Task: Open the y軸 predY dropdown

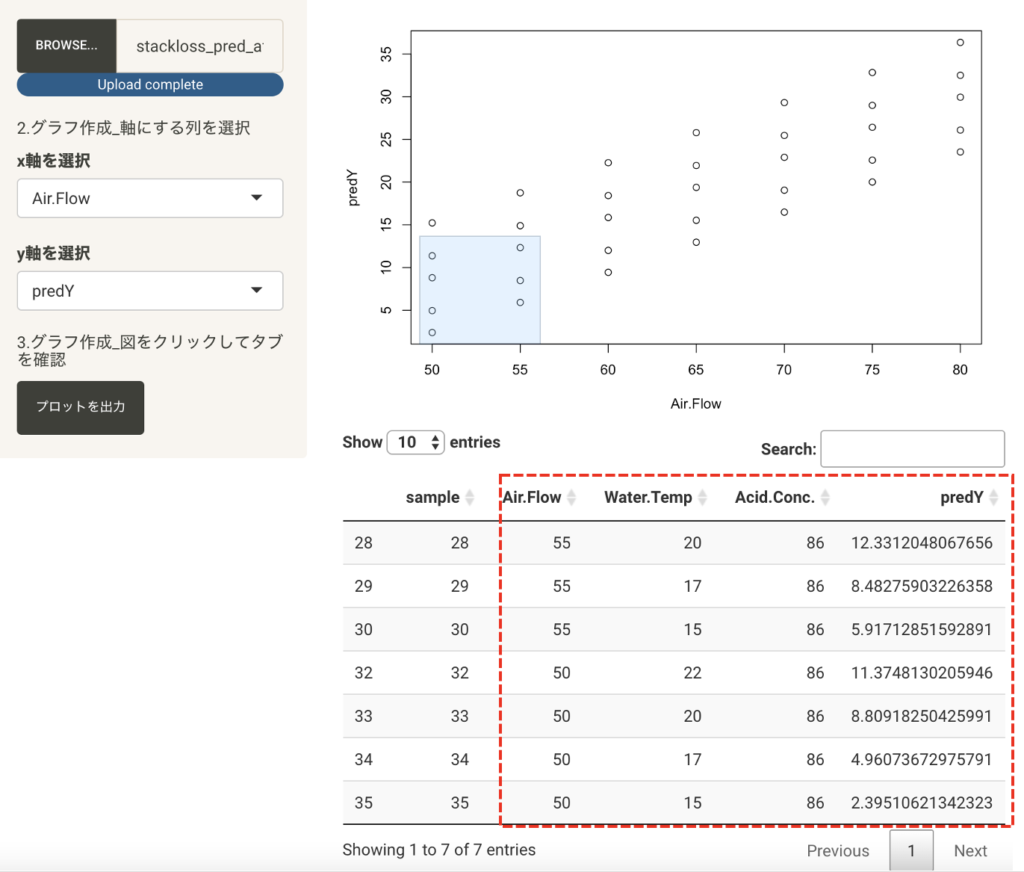Action: (150, 291)
